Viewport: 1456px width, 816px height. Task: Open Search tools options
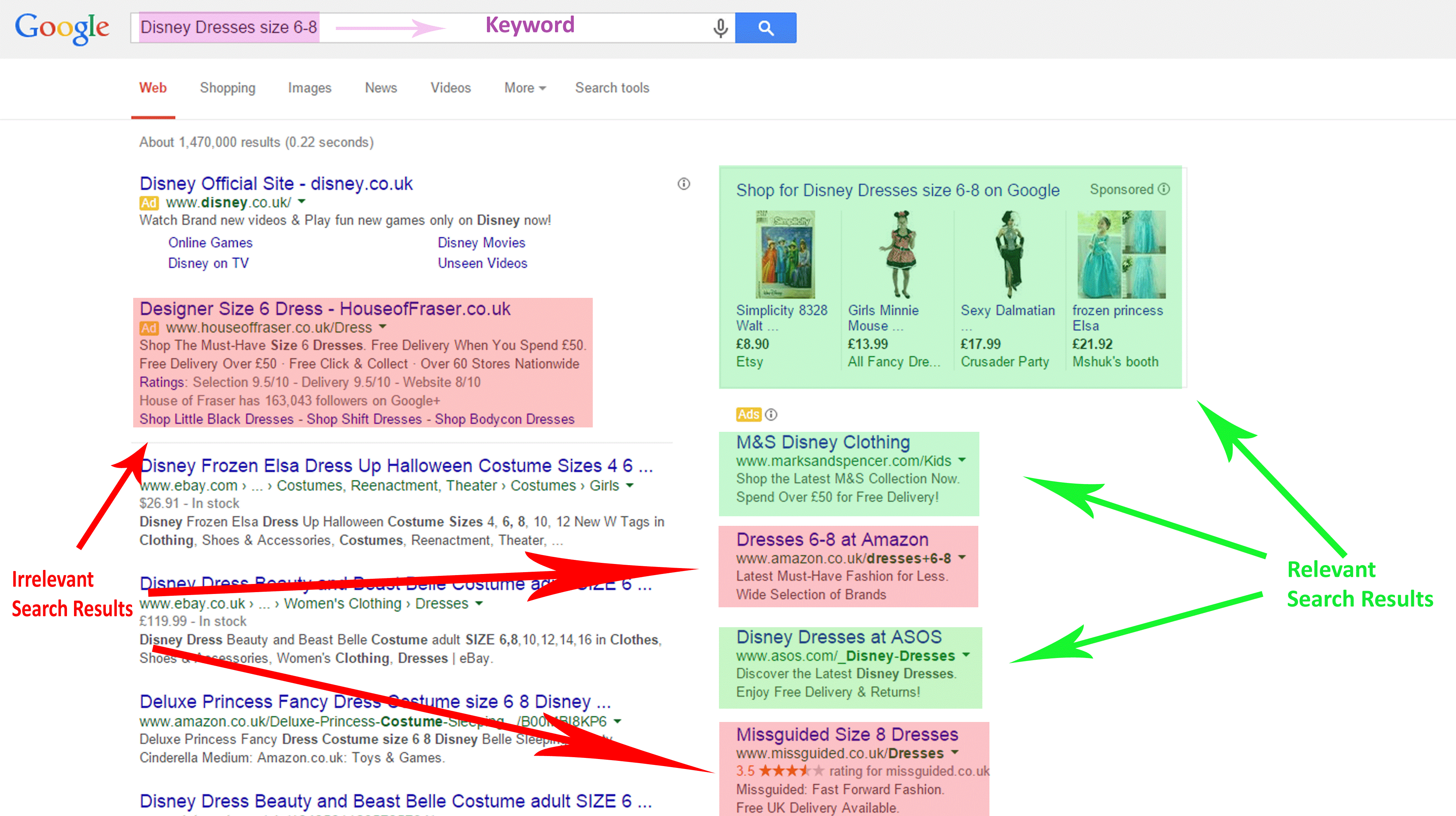[x=612, y=88]
